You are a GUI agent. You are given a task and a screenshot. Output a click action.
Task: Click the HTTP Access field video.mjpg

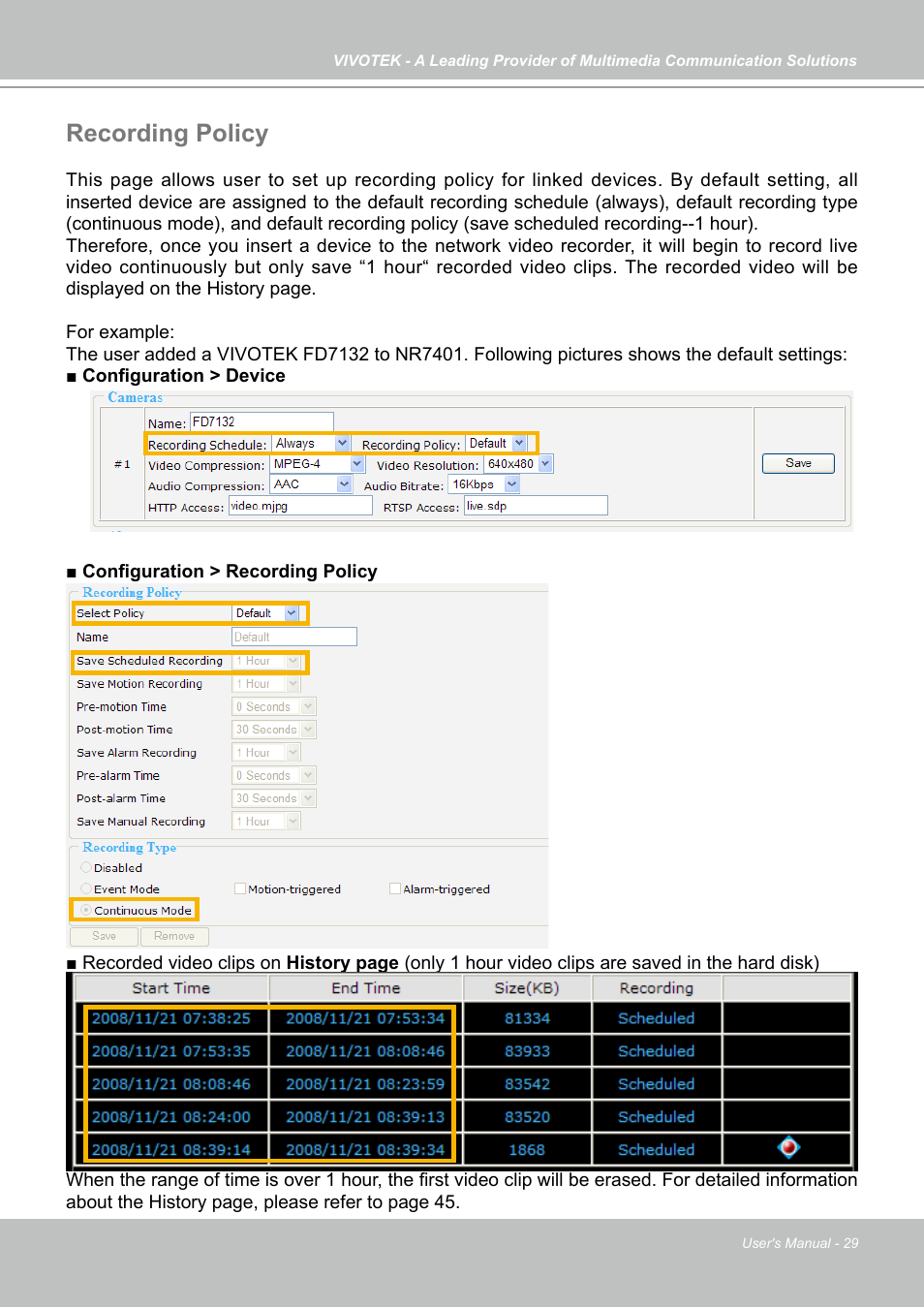[x=300, y=506]
